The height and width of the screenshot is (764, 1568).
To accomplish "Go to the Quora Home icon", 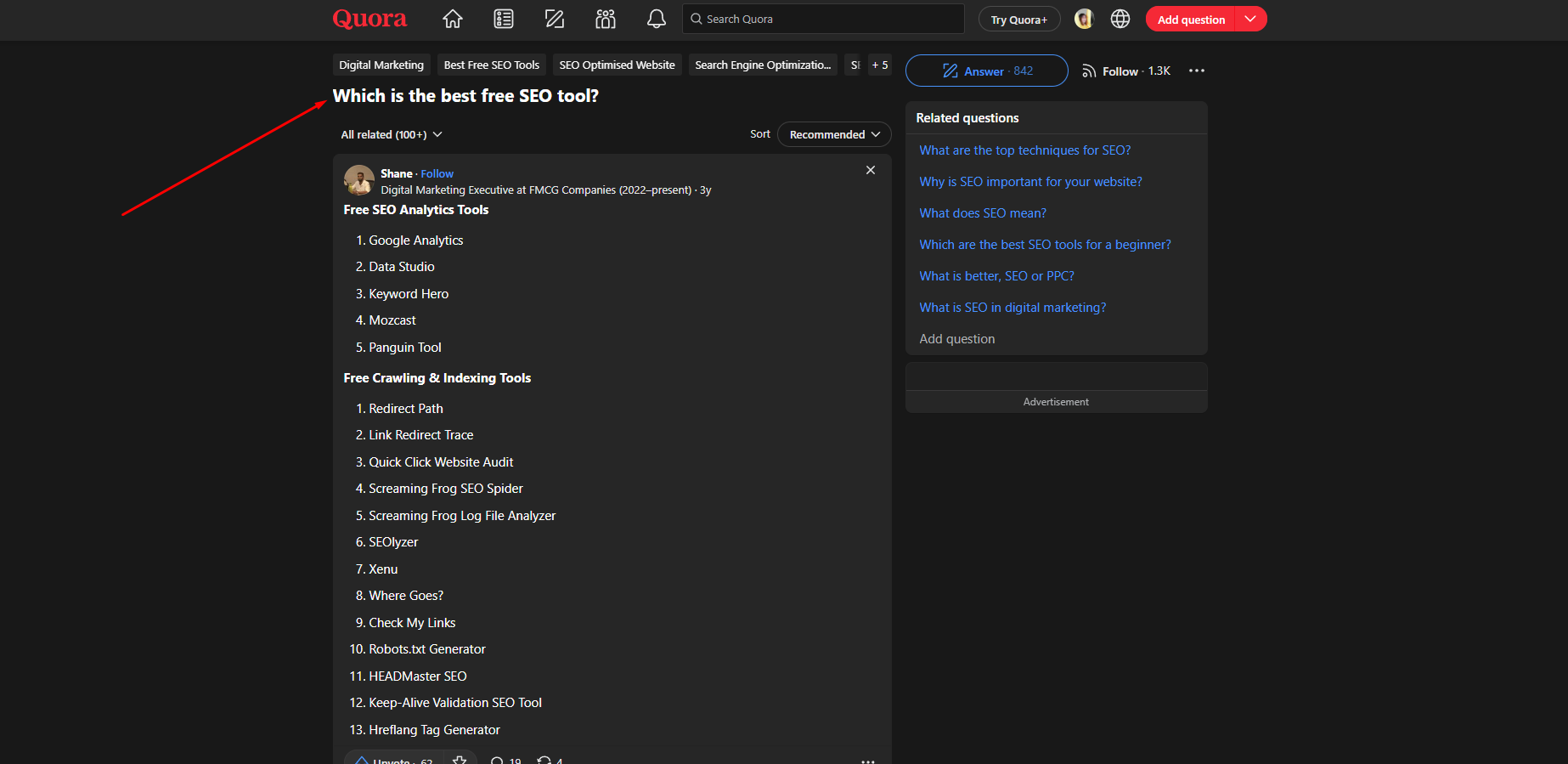I will (x=453, y=19).
